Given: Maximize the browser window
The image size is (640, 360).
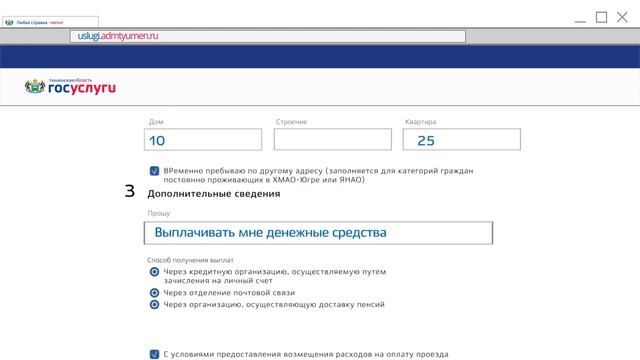Looking at the screenshot, I should point(601,17).
